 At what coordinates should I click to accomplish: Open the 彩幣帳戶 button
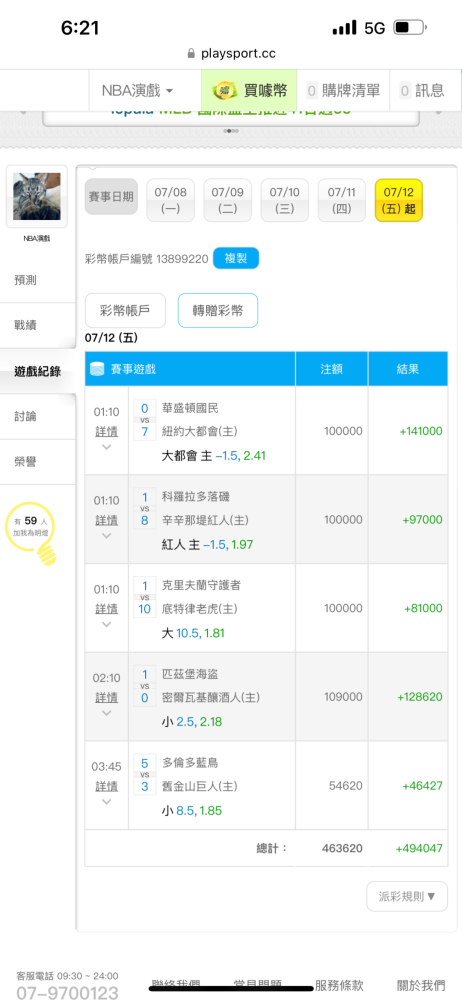pyautogui.click(x=125, y=311)
